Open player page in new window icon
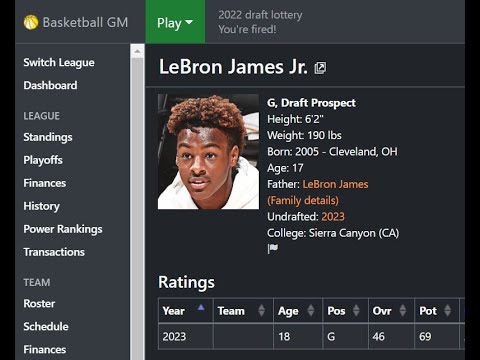 pos(320,68)
